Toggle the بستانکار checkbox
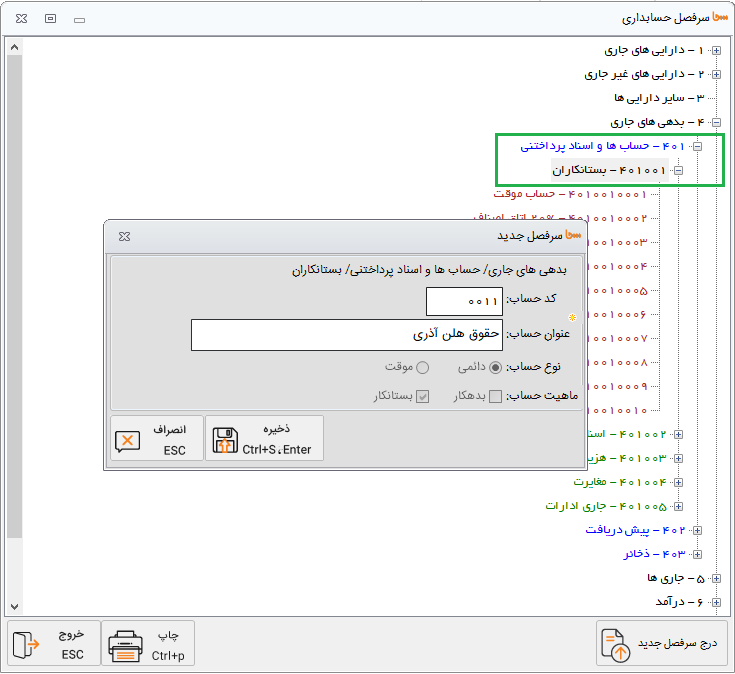The image size is (735, 674). pyautogui.click(x=422, y=397)
